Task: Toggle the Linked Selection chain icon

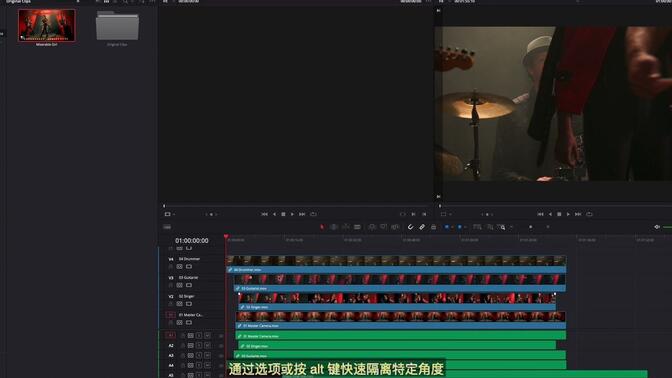Action: pyautogui.click(x=422, y=227)
